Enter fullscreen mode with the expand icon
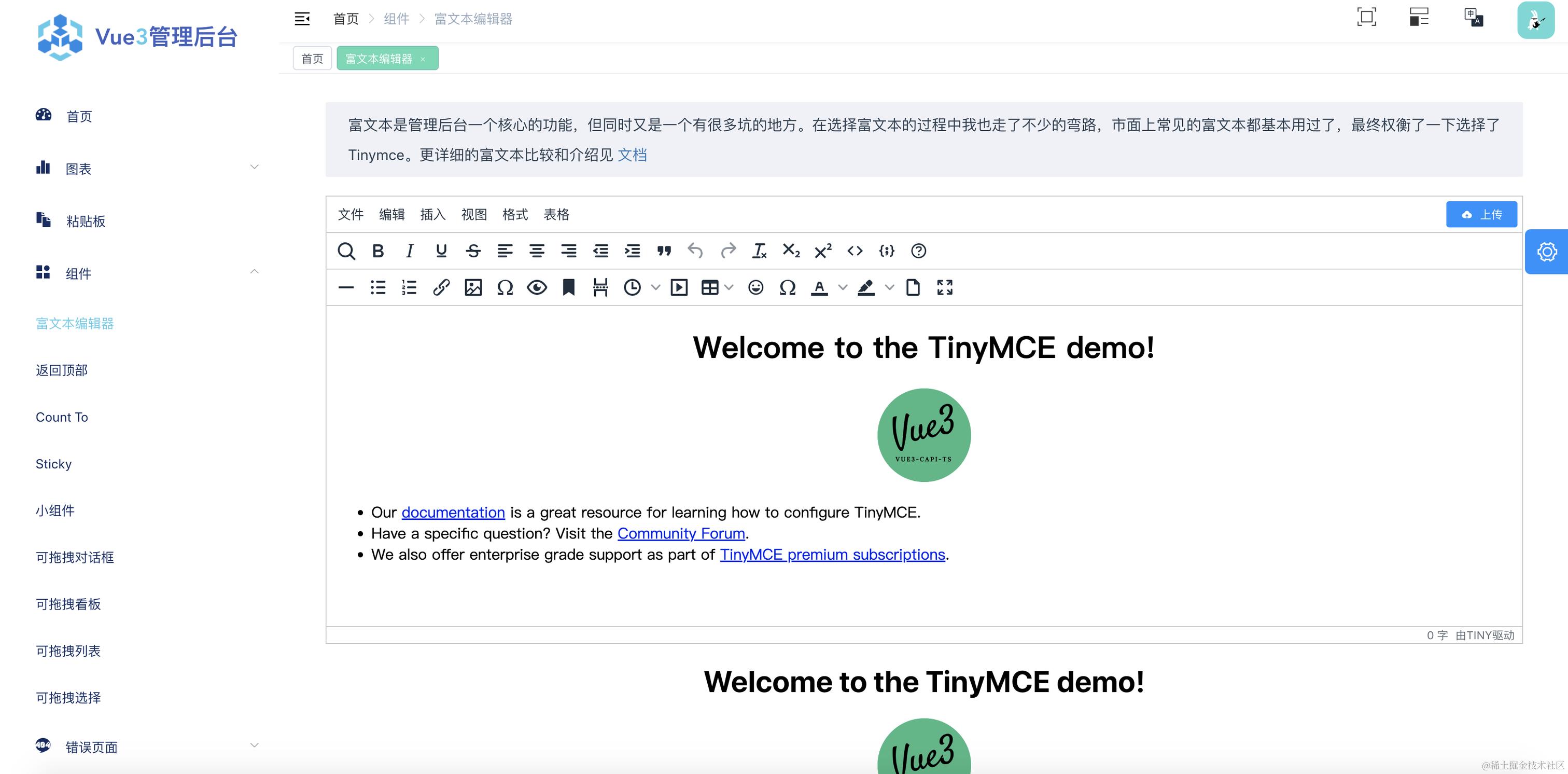Screen dimensions: 1568x774 click(944, 287)
